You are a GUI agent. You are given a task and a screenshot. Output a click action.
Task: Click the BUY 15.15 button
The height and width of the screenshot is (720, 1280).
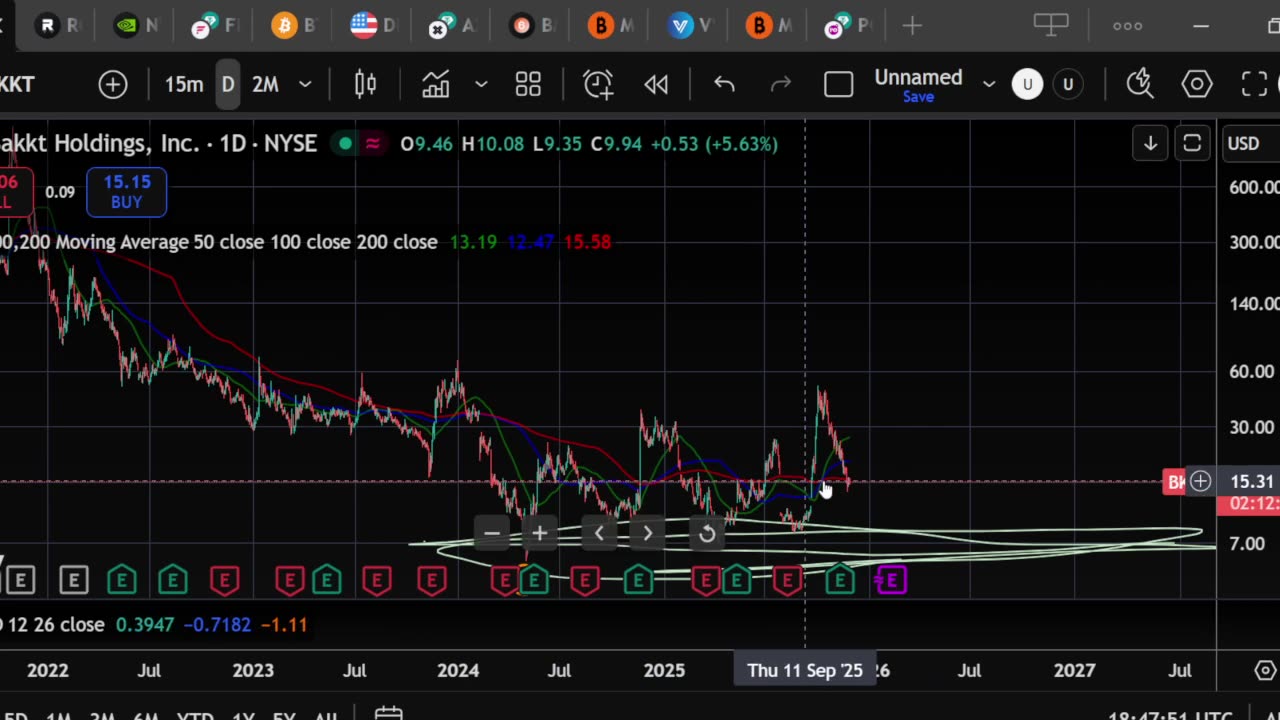126,192
